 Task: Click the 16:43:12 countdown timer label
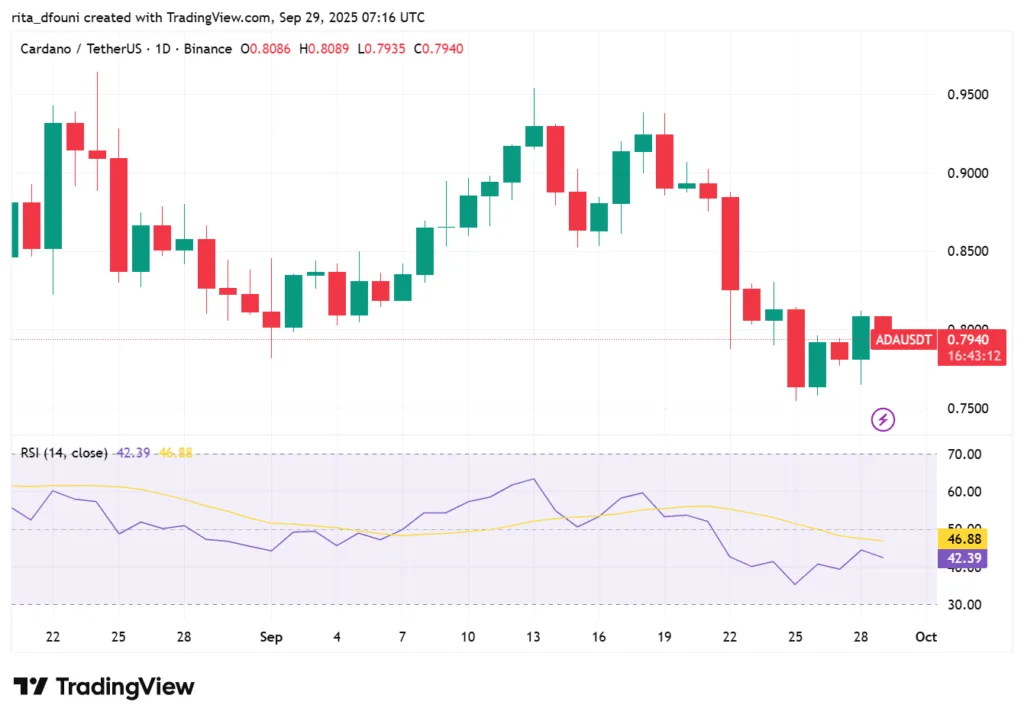971,356
